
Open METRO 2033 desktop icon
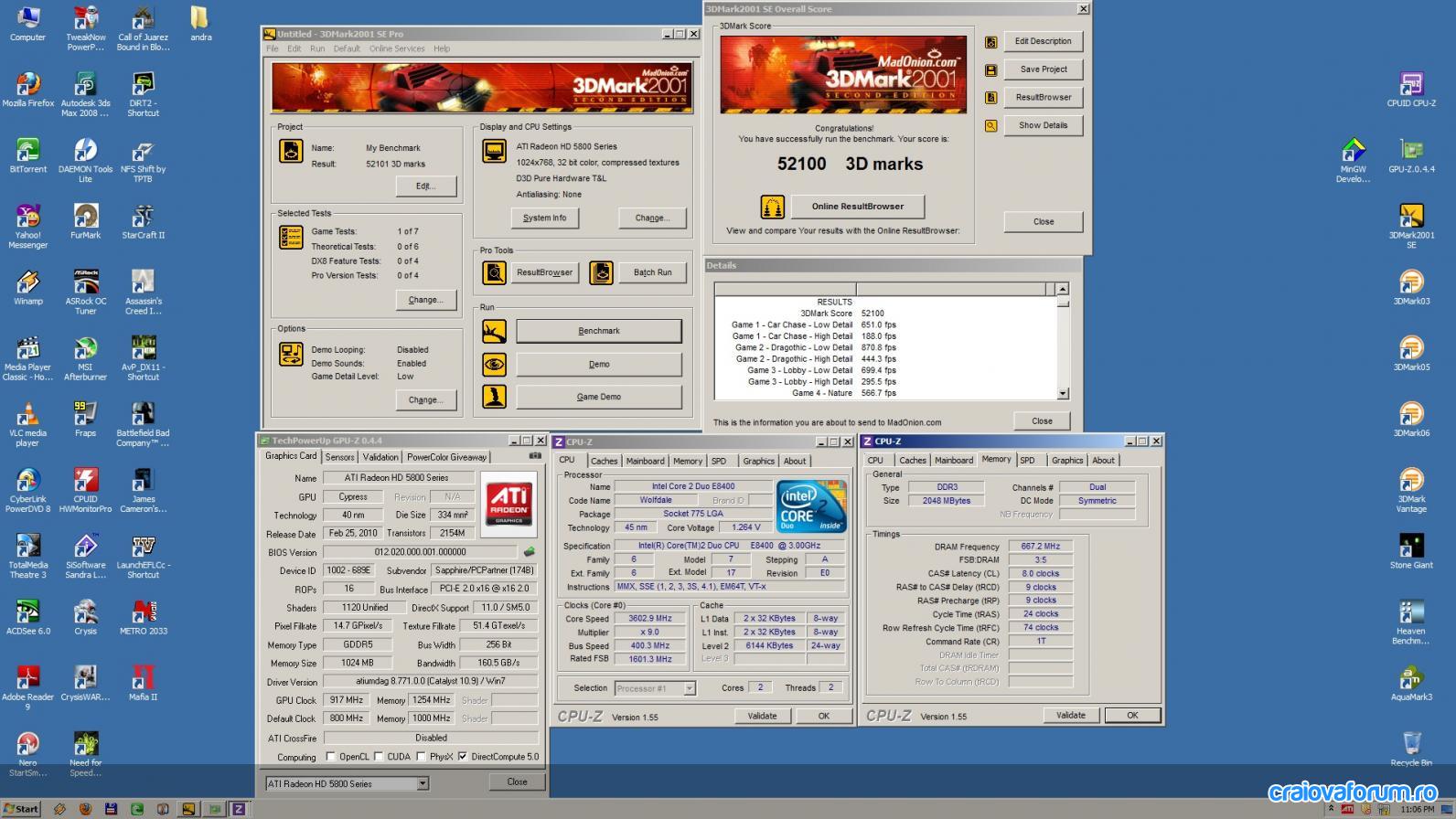point(144,617)
